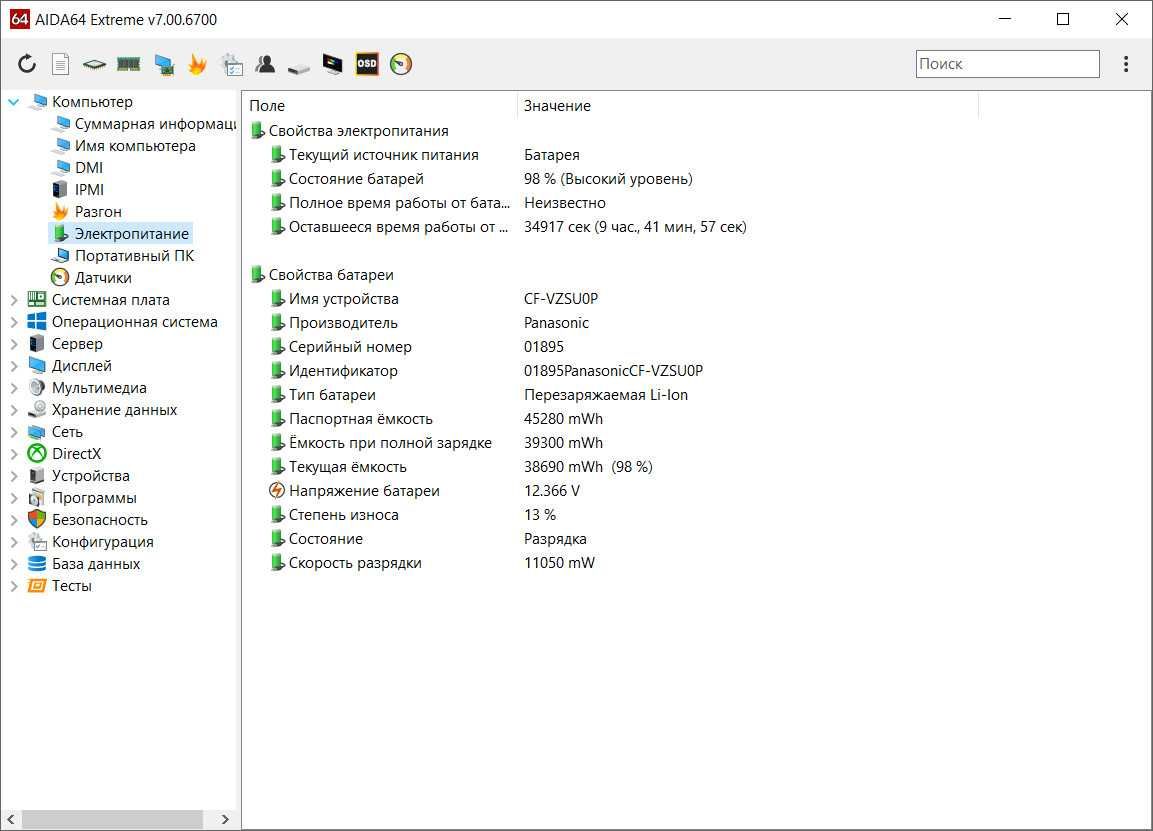Click the Значение column header
Viewport: 1153px width, 831px height.
pyautogui.click(x=748, y=106)
